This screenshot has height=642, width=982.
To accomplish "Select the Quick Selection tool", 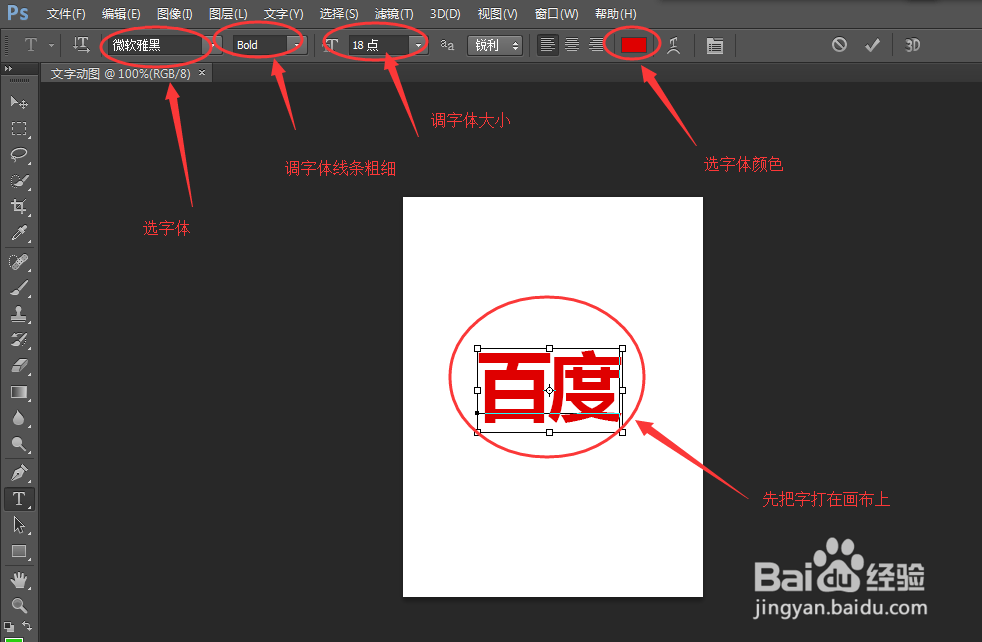I will point(19,181).
